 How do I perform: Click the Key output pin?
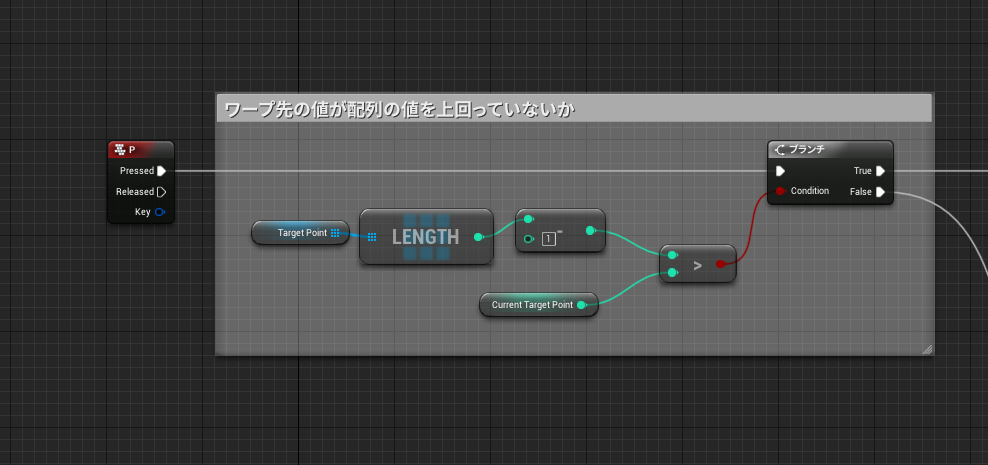point(160,212)
